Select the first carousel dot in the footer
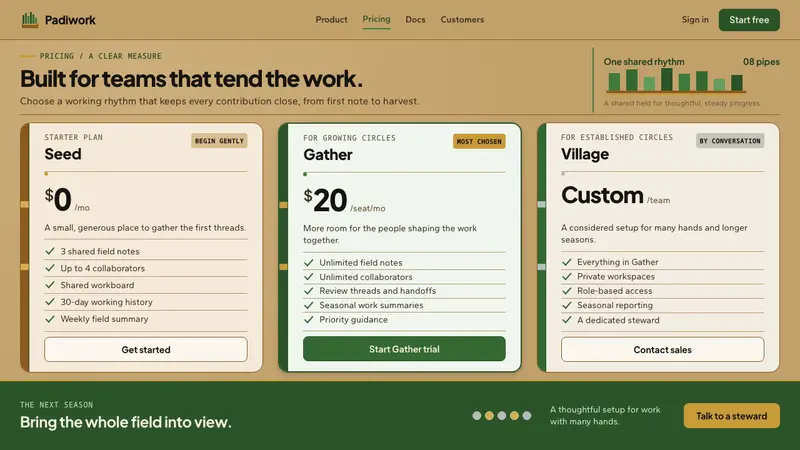Screen dimensions: 800x450 point(477,416)
